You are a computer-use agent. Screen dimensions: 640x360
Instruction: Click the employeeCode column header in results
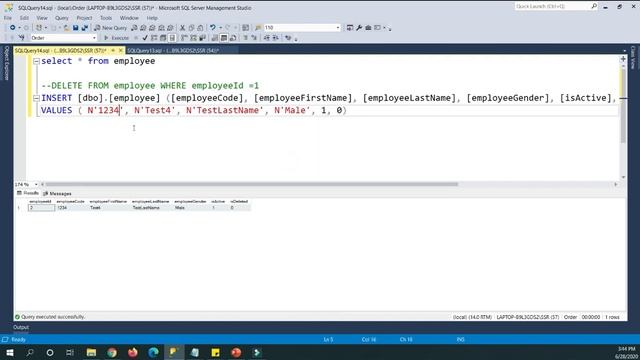(x=71, y=202)
